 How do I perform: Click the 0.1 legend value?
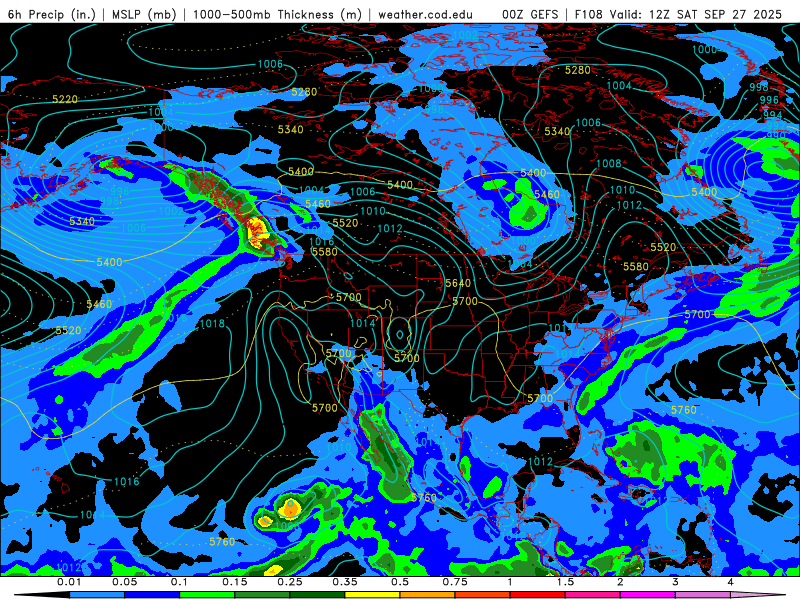click(x=179, y=582)
